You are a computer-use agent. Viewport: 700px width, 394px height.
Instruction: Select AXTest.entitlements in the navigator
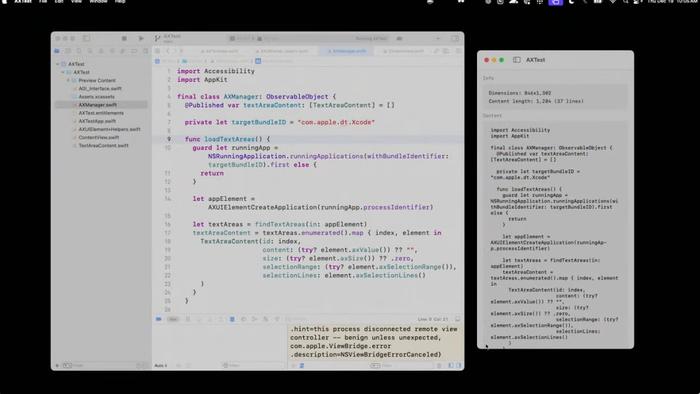pyautogui.click(x=101, y=113)
